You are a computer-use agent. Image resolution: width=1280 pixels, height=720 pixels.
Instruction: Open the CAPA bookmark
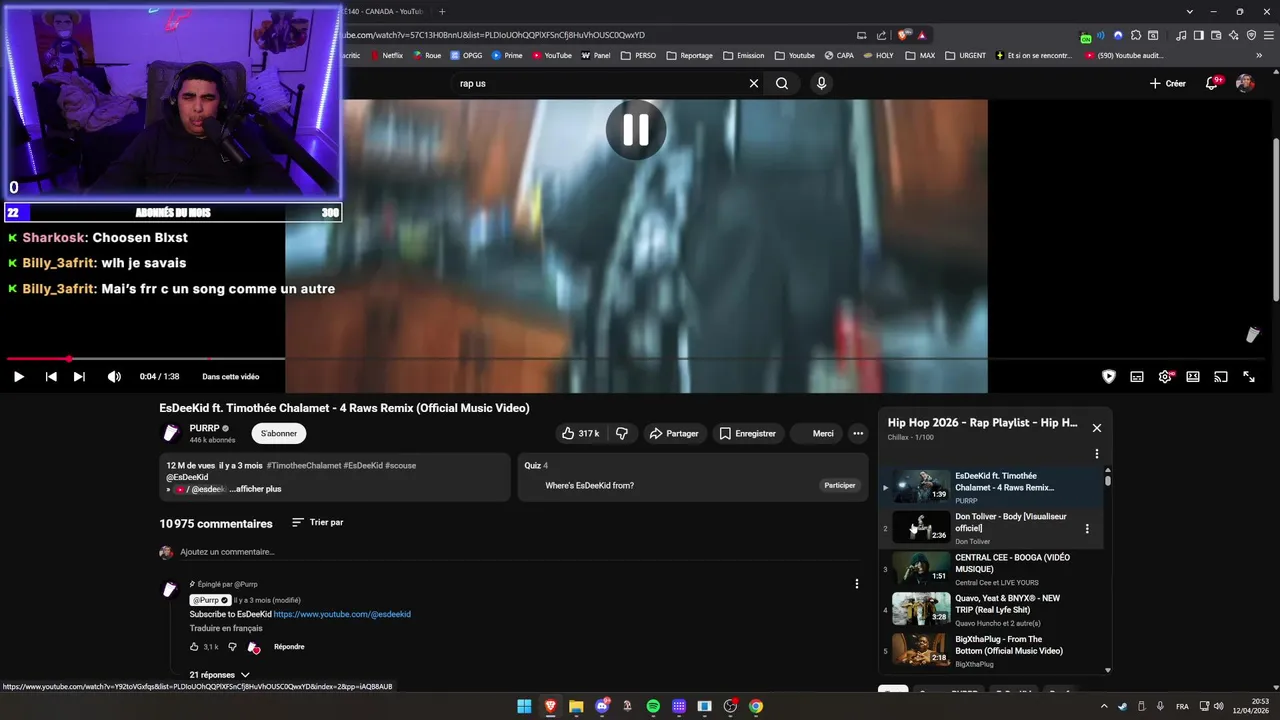pos(839,56)
